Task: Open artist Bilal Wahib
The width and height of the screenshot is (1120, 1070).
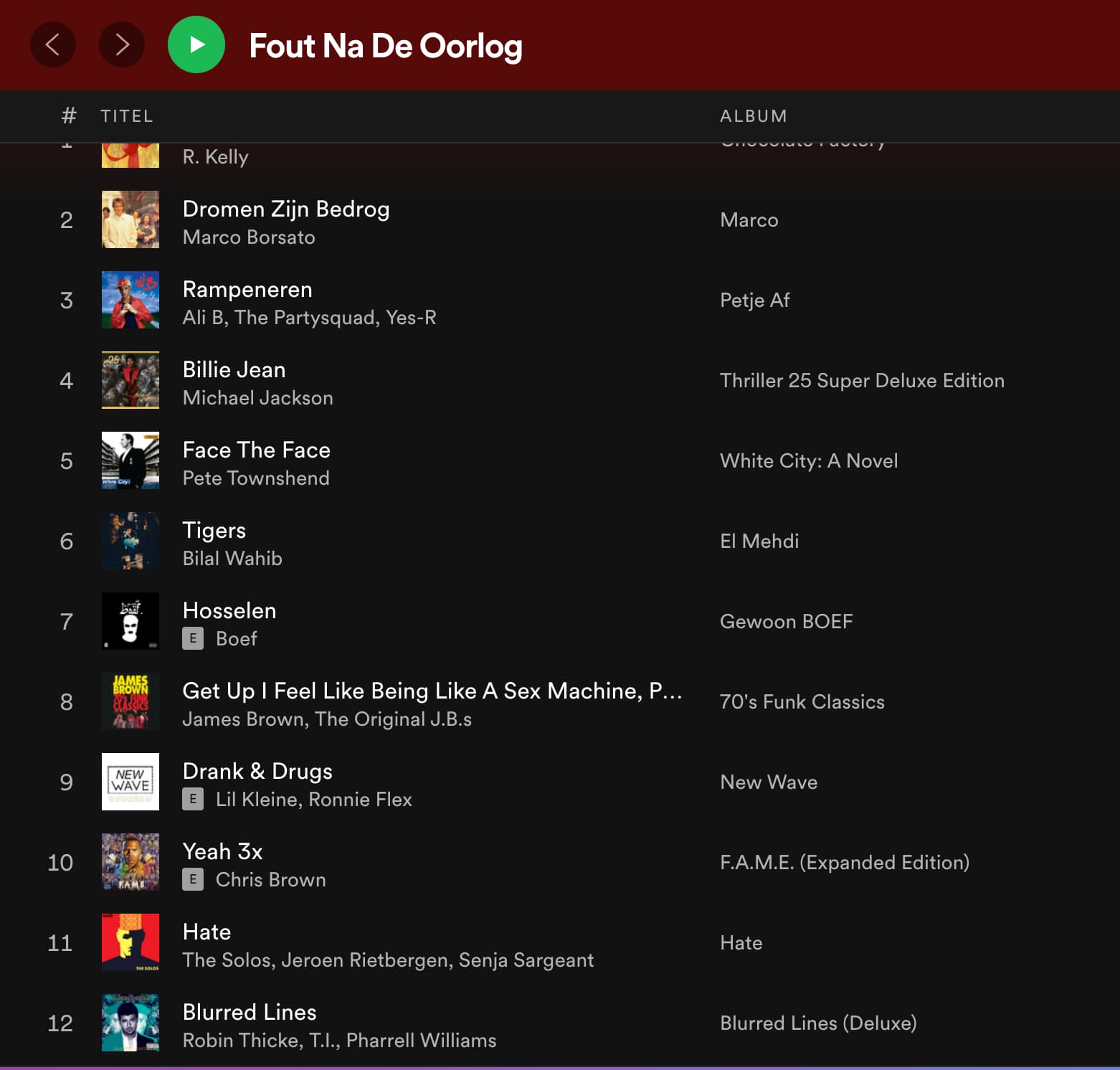Action: [x=232, y=559]
